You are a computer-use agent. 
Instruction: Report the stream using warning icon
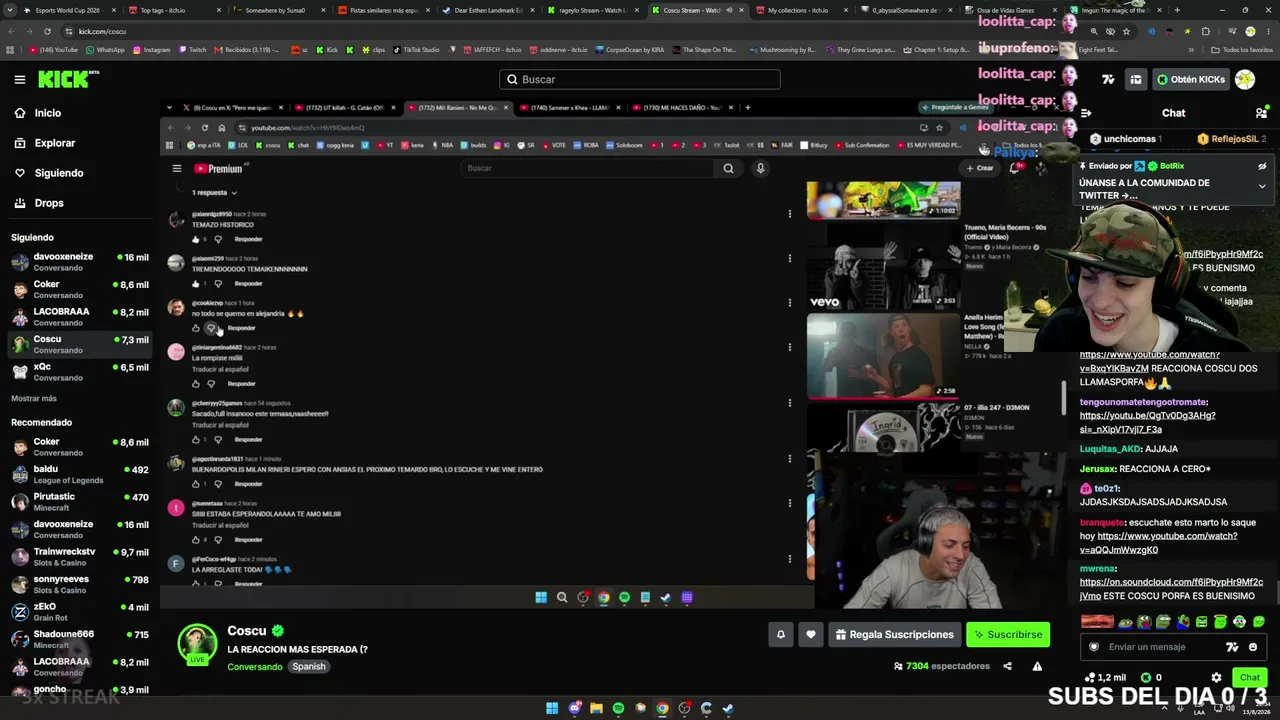click(1037, 666)
